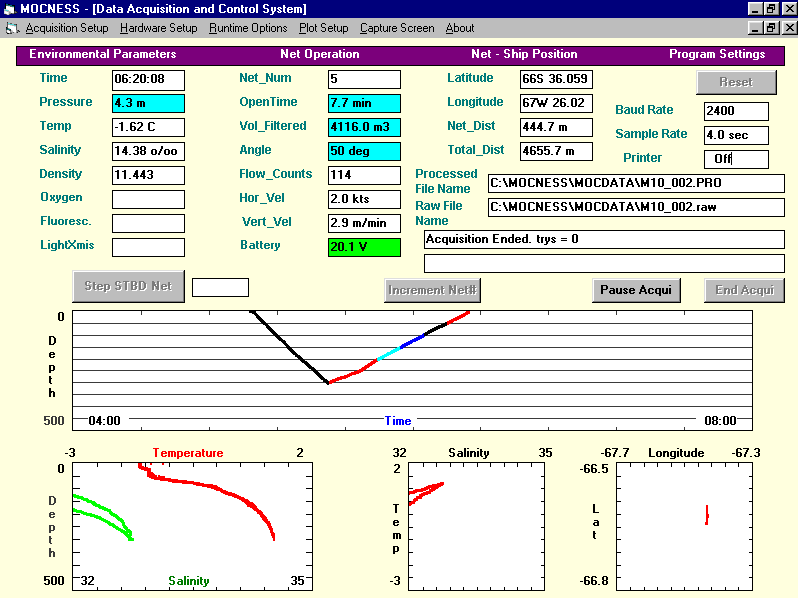
Task: Click the Total_Dist field showing 4655.7 m
Action: coord(556,151)
